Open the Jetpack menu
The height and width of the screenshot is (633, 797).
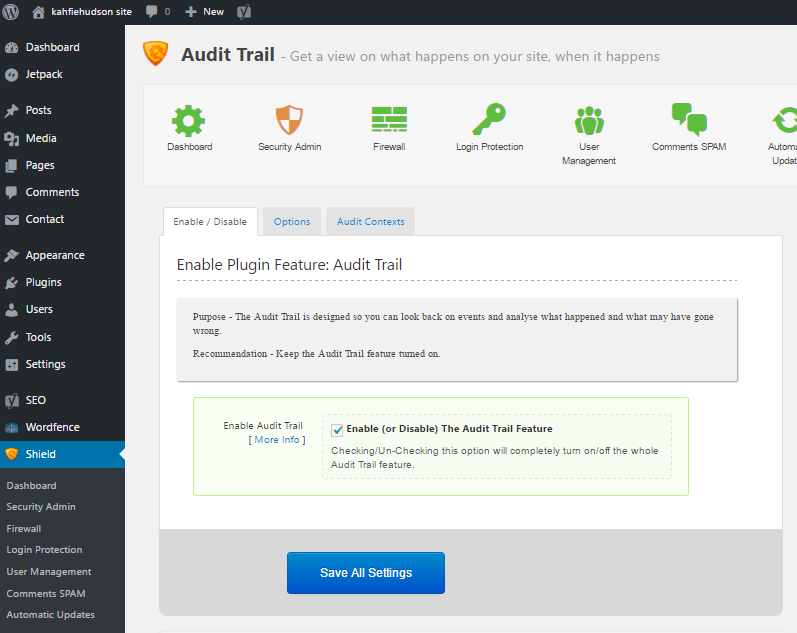click(62, 74)
